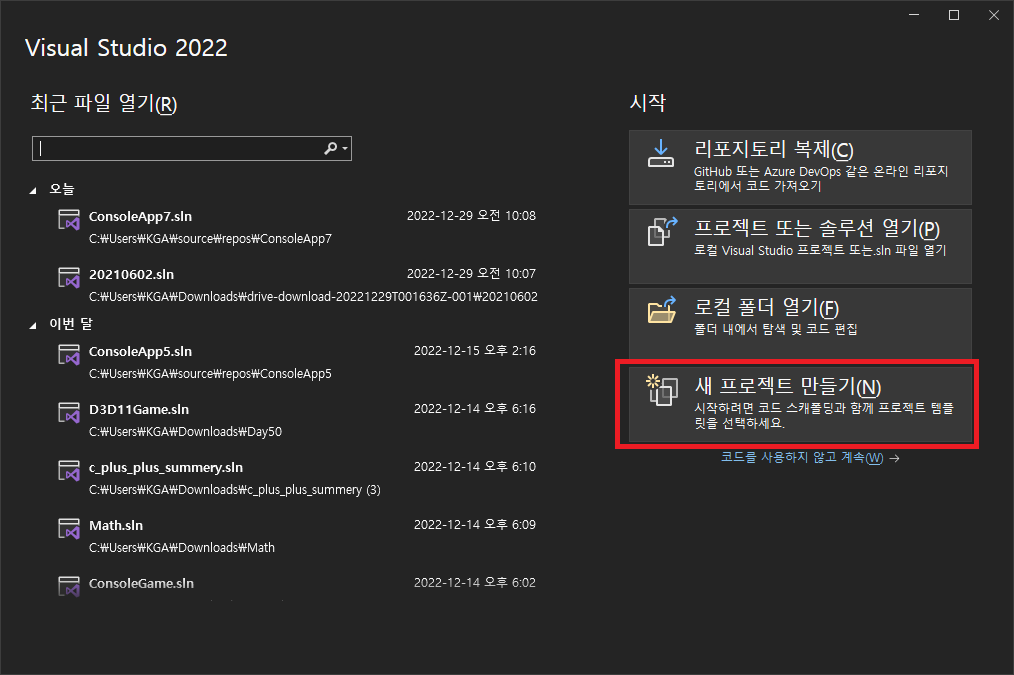Open Math.sln recent solution
The height and width of the screenshot is (675, 1014).
pos(296,537)
